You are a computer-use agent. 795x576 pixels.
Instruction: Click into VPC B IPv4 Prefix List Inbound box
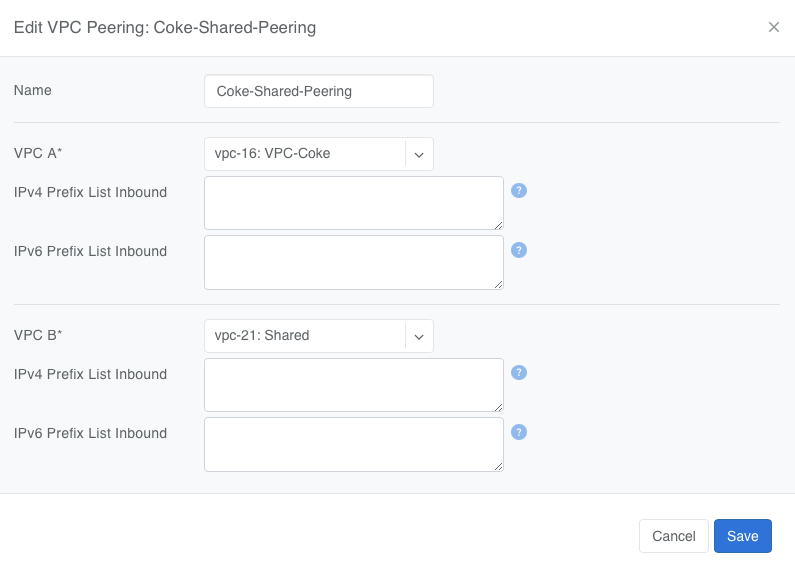click(x=353, y=385)
